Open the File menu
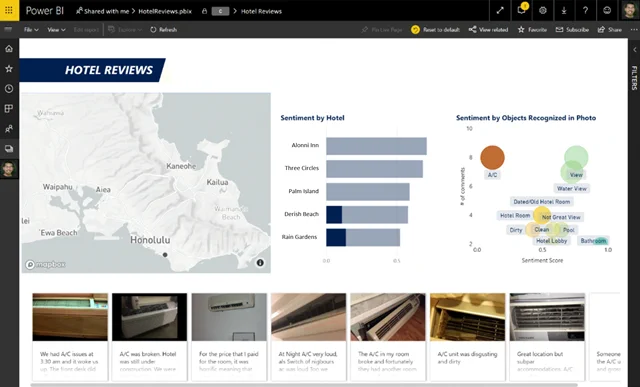Image resolution: width=640 pixels, height=387 pixels. click(x=31, y=30)
